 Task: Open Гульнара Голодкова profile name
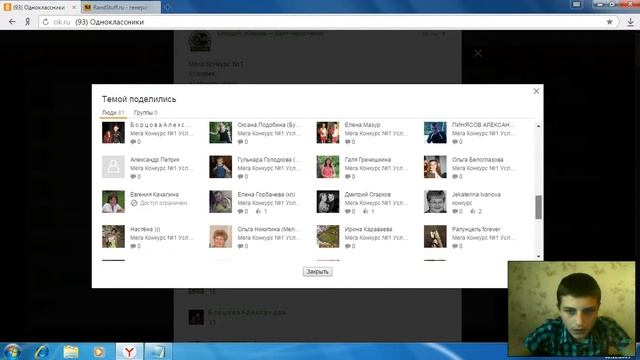[269, 160]
